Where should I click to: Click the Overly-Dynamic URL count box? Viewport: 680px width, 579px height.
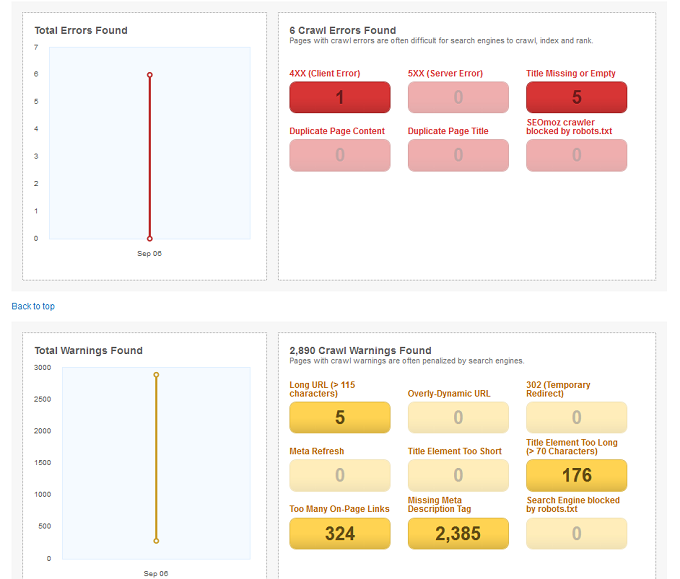pos(458,417)
